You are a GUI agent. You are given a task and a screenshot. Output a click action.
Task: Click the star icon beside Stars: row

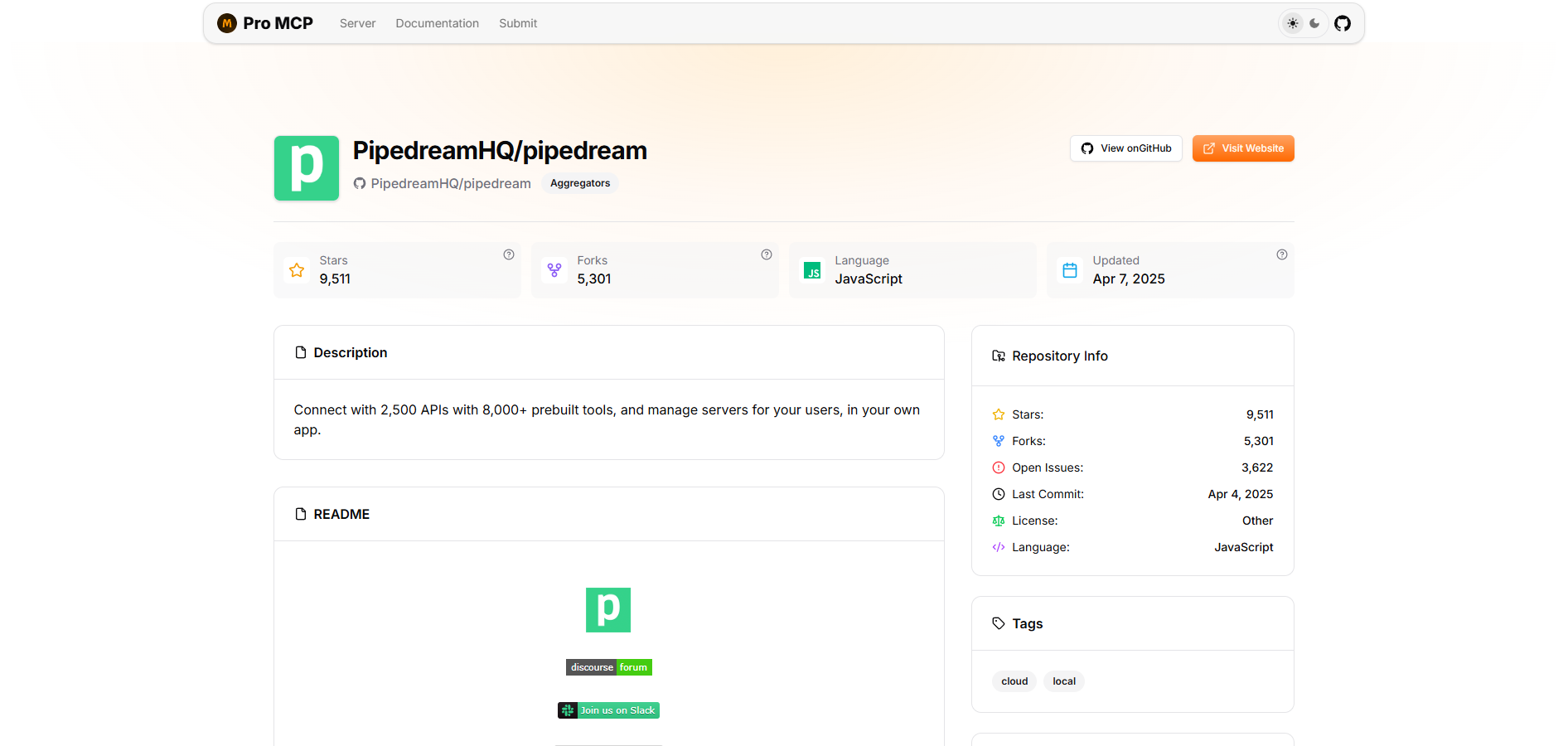[999, 414]
